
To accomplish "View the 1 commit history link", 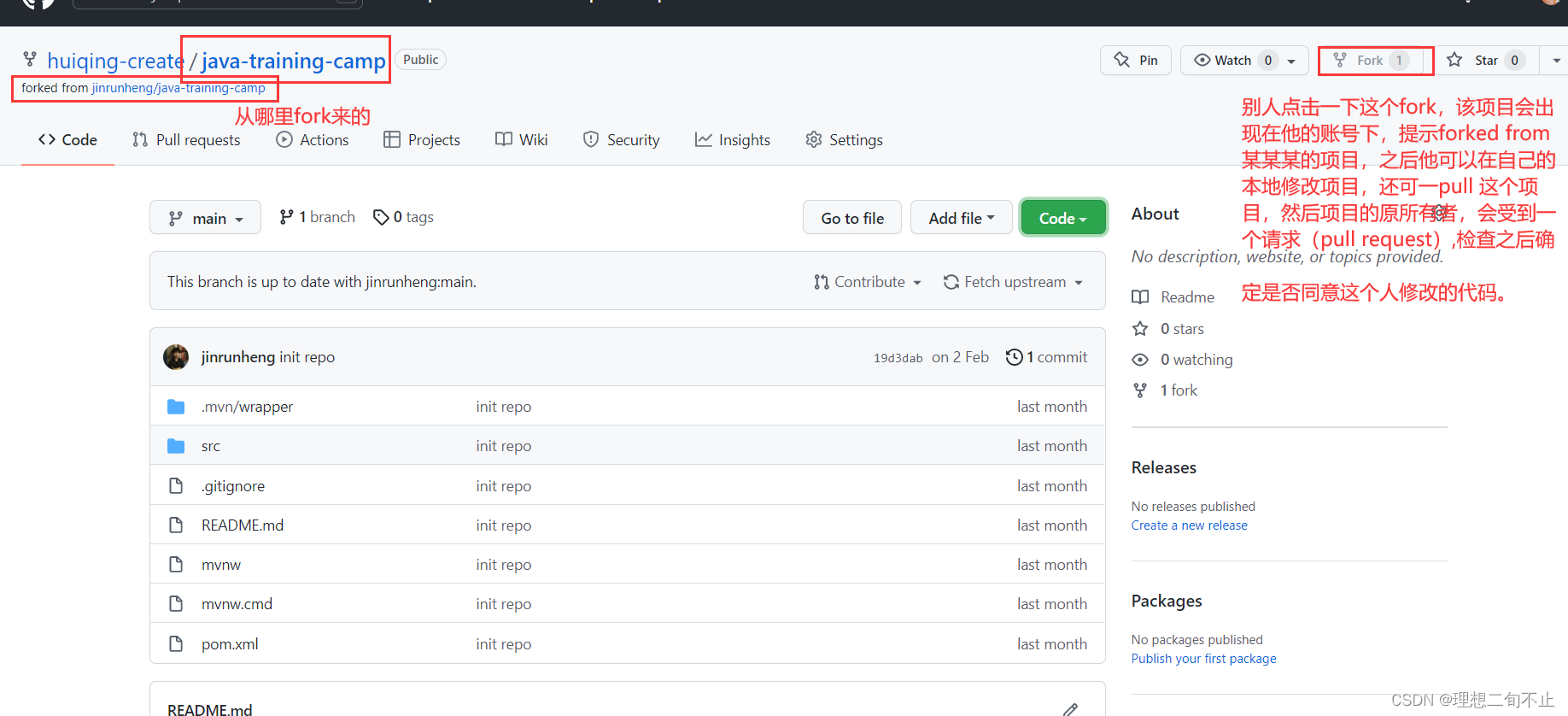I will pos(1047,357).
